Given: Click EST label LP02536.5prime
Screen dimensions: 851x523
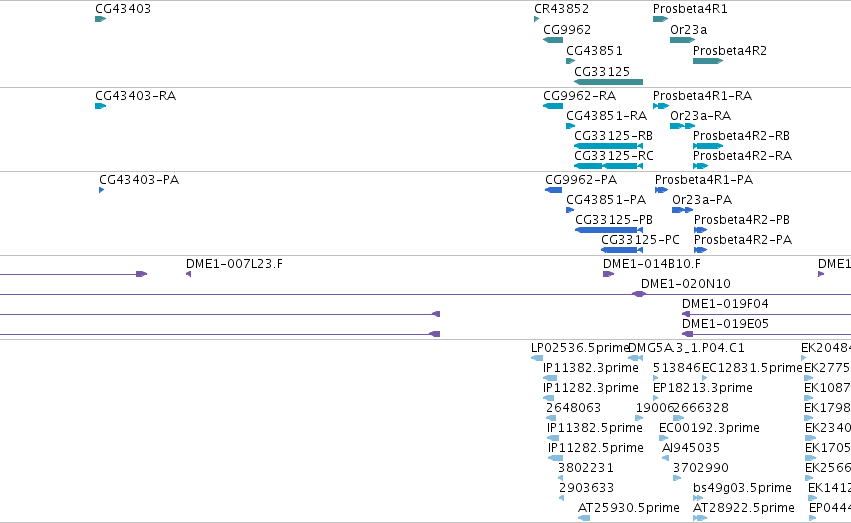Looking at the screenshot, I should coord(580,348).
